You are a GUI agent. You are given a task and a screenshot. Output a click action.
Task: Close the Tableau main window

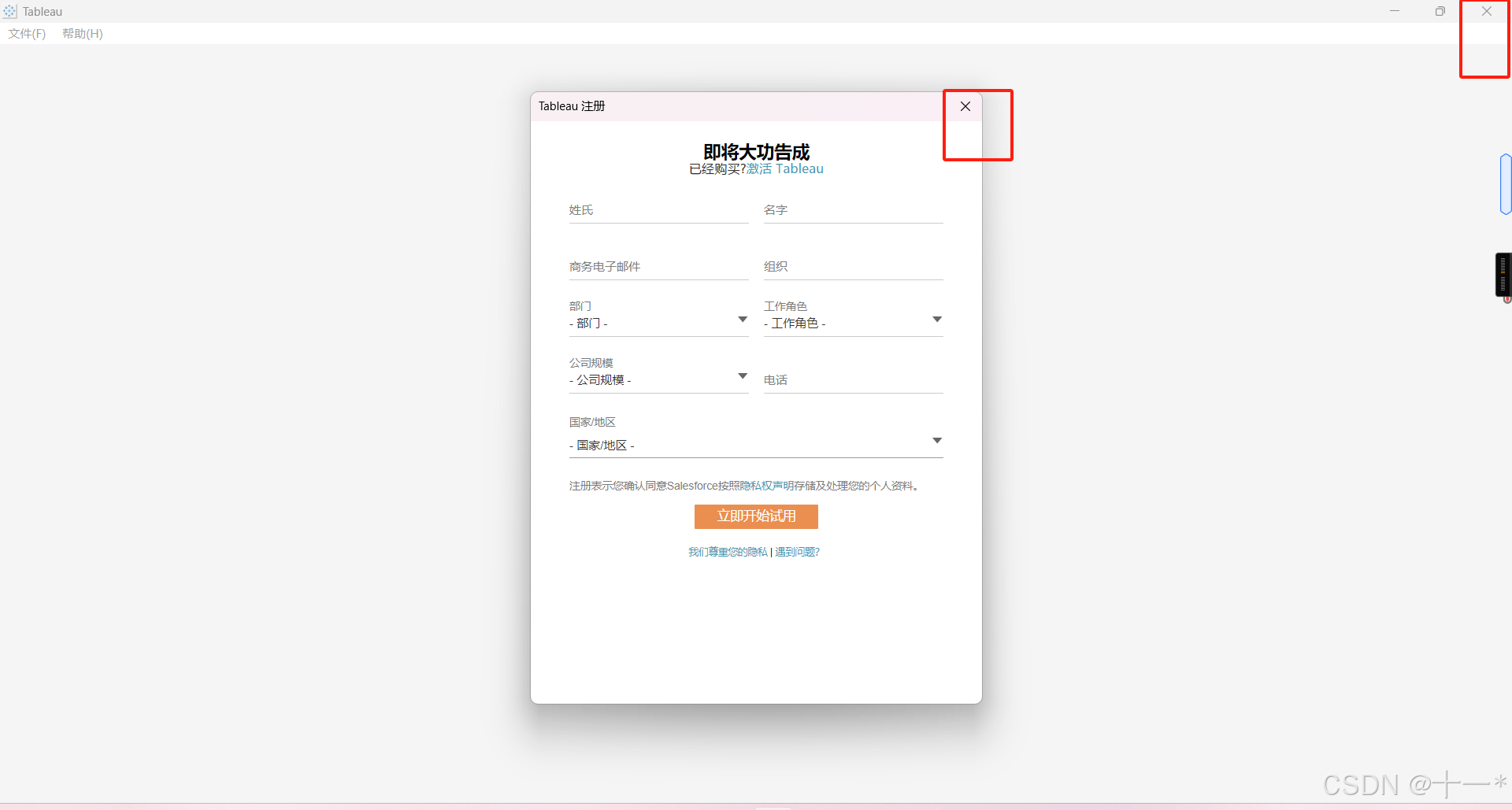1487,11
